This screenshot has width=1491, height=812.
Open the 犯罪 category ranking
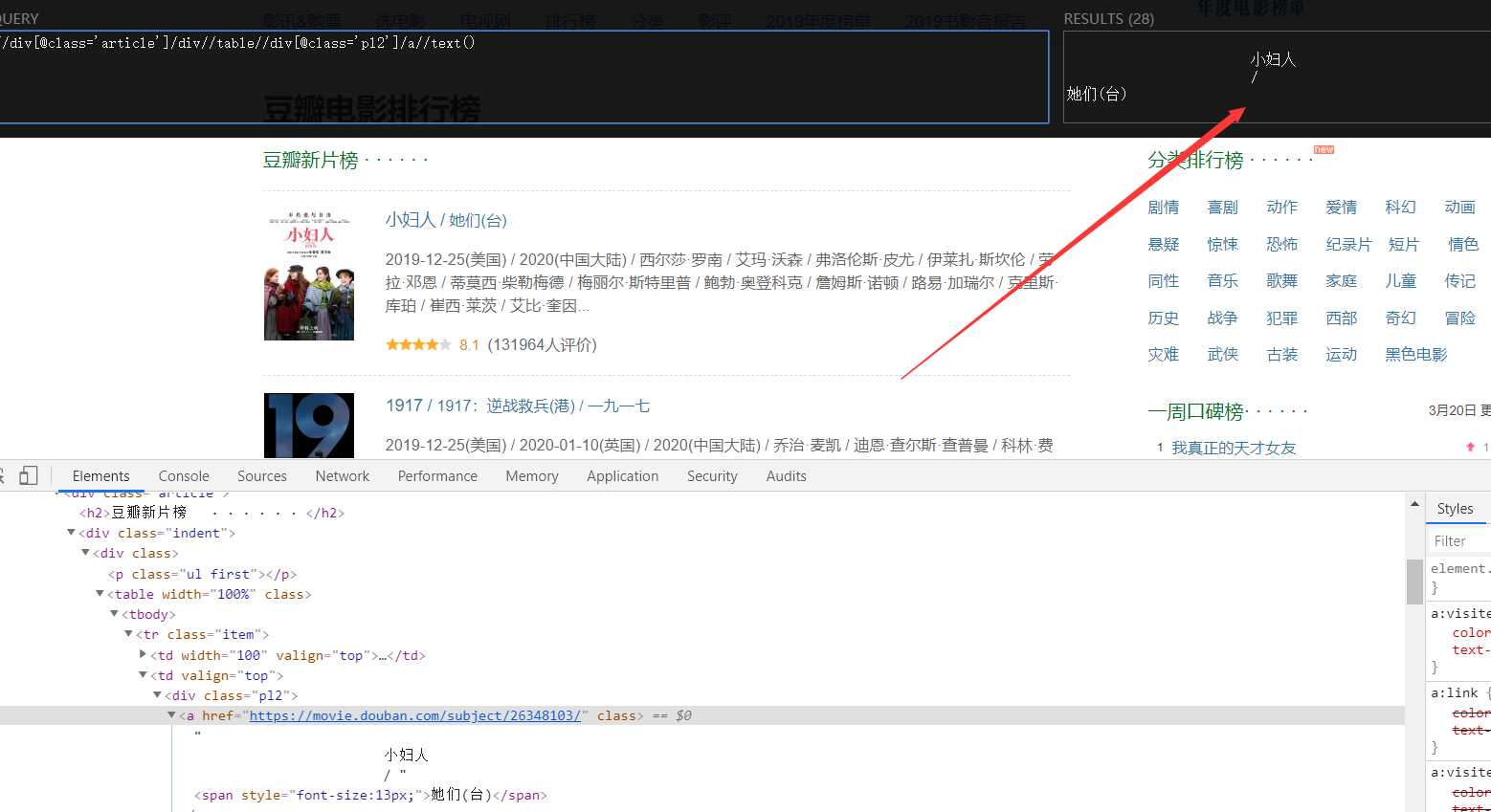click(1282, 318)
